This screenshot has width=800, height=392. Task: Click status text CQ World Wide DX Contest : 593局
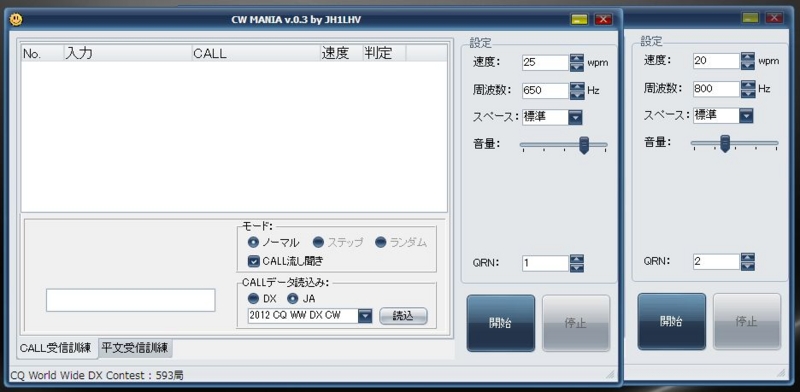pos(97,376)
